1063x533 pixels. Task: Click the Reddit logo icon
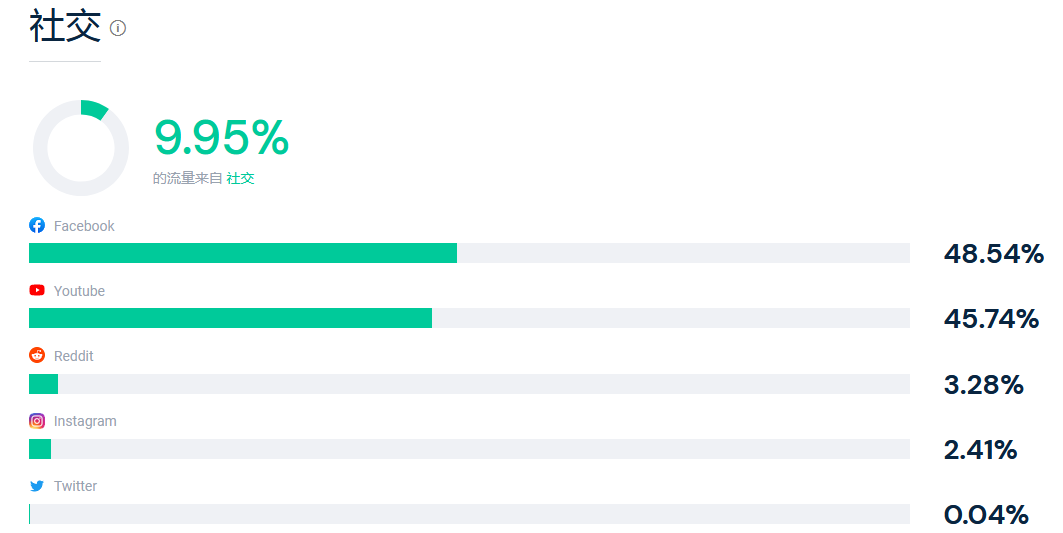coord(37,355)
